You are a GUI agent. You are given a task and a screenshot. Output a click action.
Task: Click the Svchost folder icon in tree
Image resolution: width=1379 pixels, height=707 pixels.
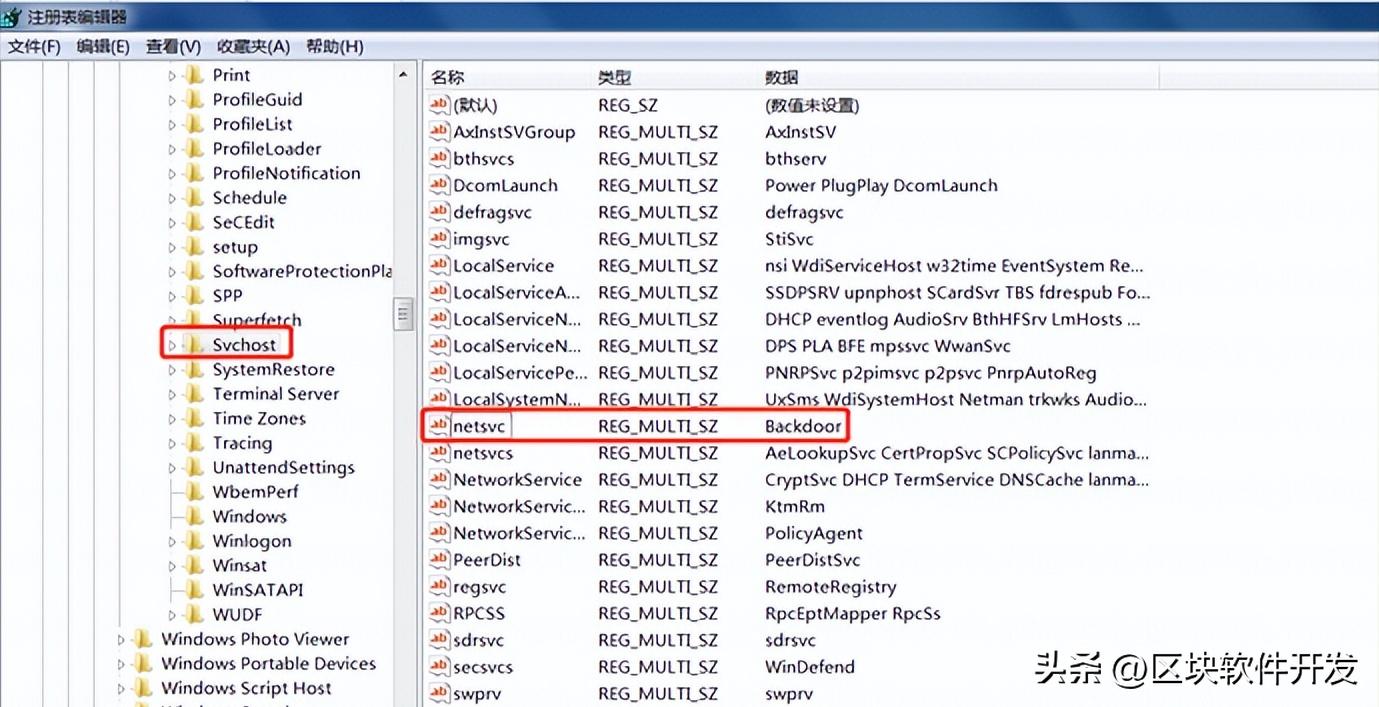(x=195, y=344)
